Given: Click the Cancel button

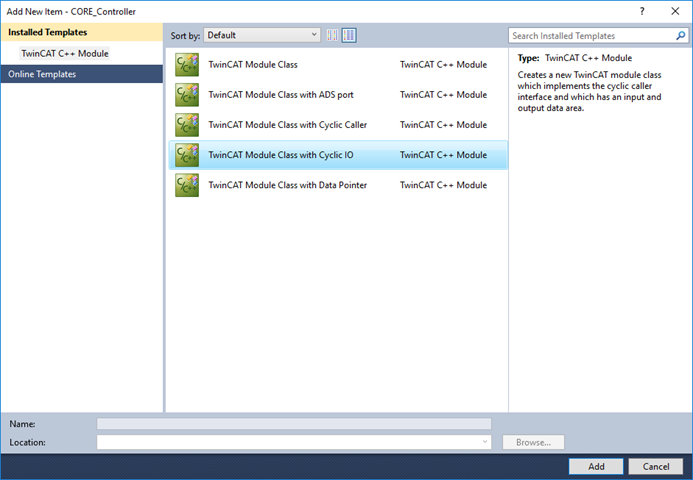Looking at the screenshot, I should coord(656,467).
